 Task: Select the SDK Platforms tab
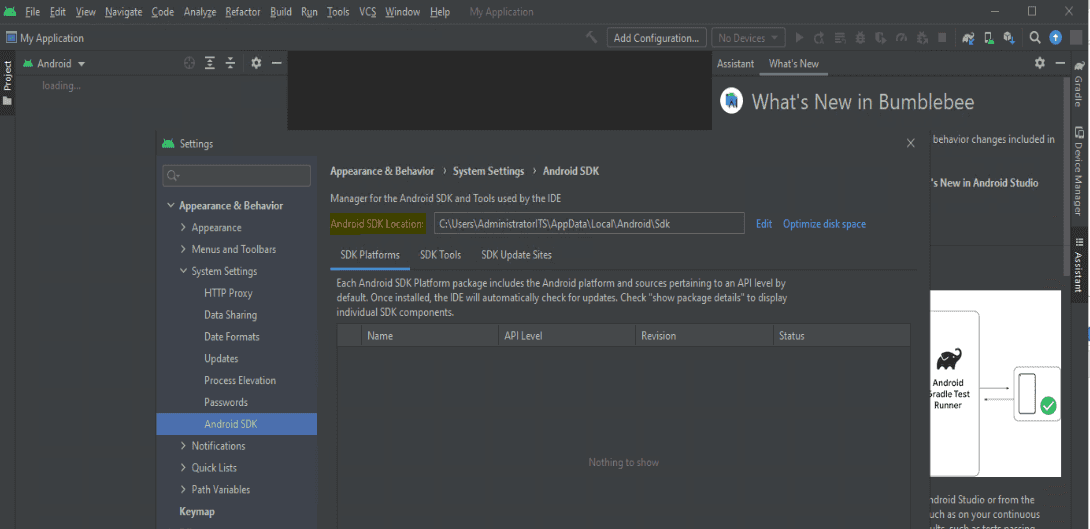[370, 255]
